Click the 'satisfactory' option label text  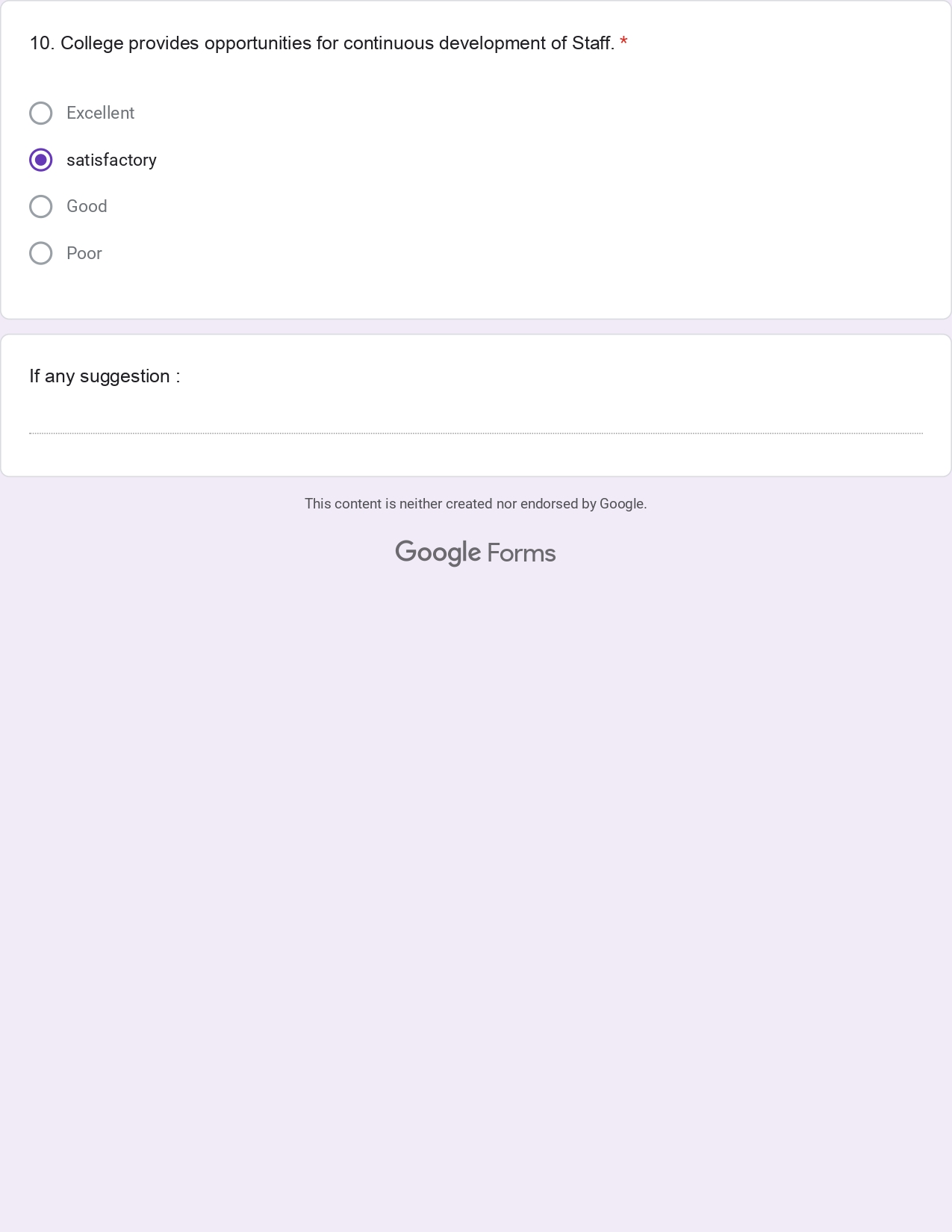pos(111,161)
